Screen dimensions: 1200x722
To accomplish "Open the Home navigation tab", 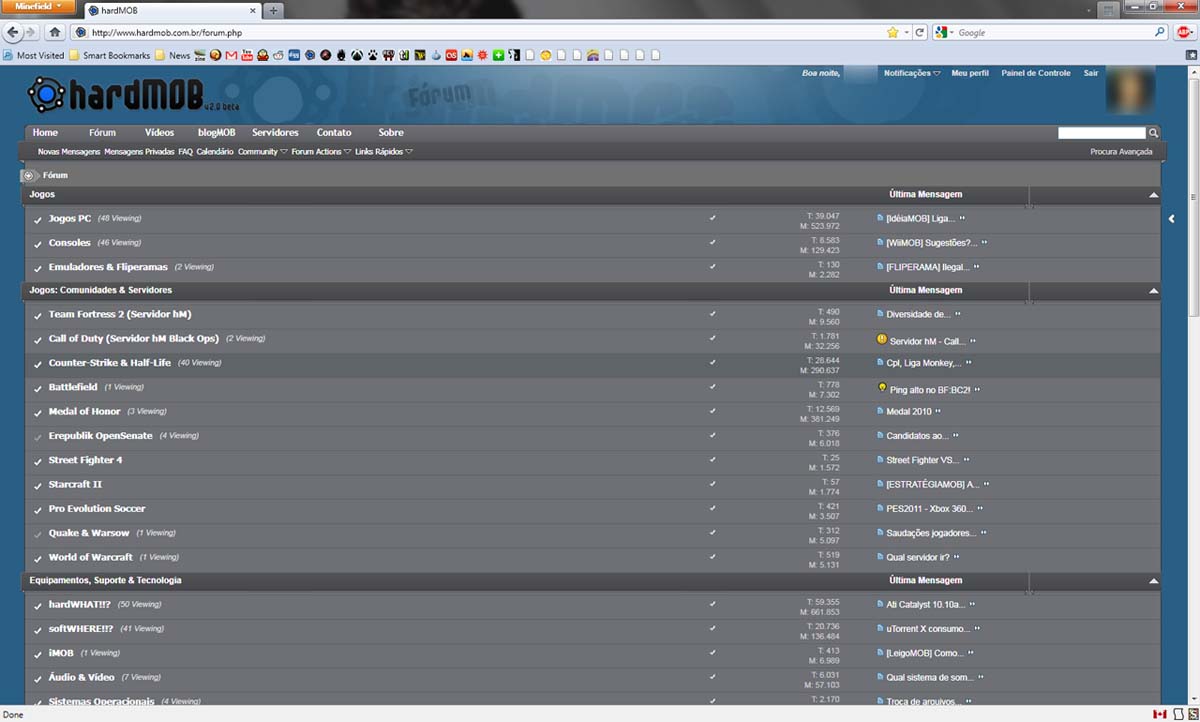I will tap(45, 132).
